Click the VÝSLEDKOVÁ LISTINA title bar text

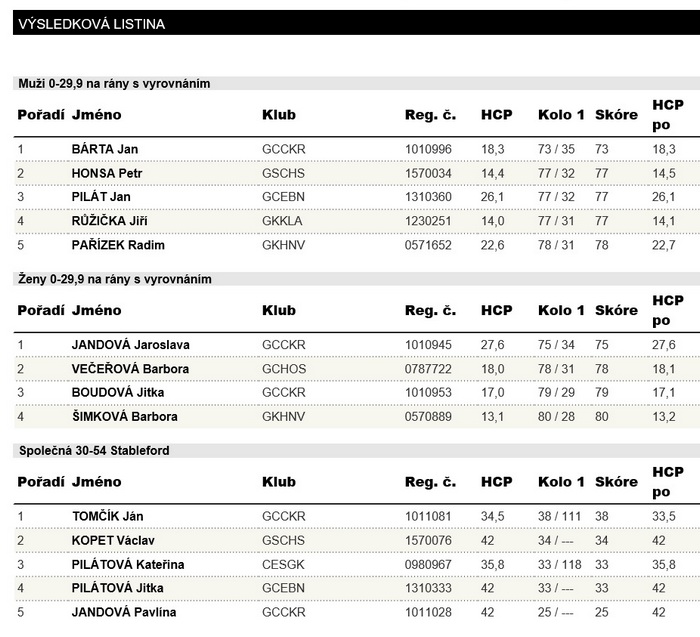(92, 24)
